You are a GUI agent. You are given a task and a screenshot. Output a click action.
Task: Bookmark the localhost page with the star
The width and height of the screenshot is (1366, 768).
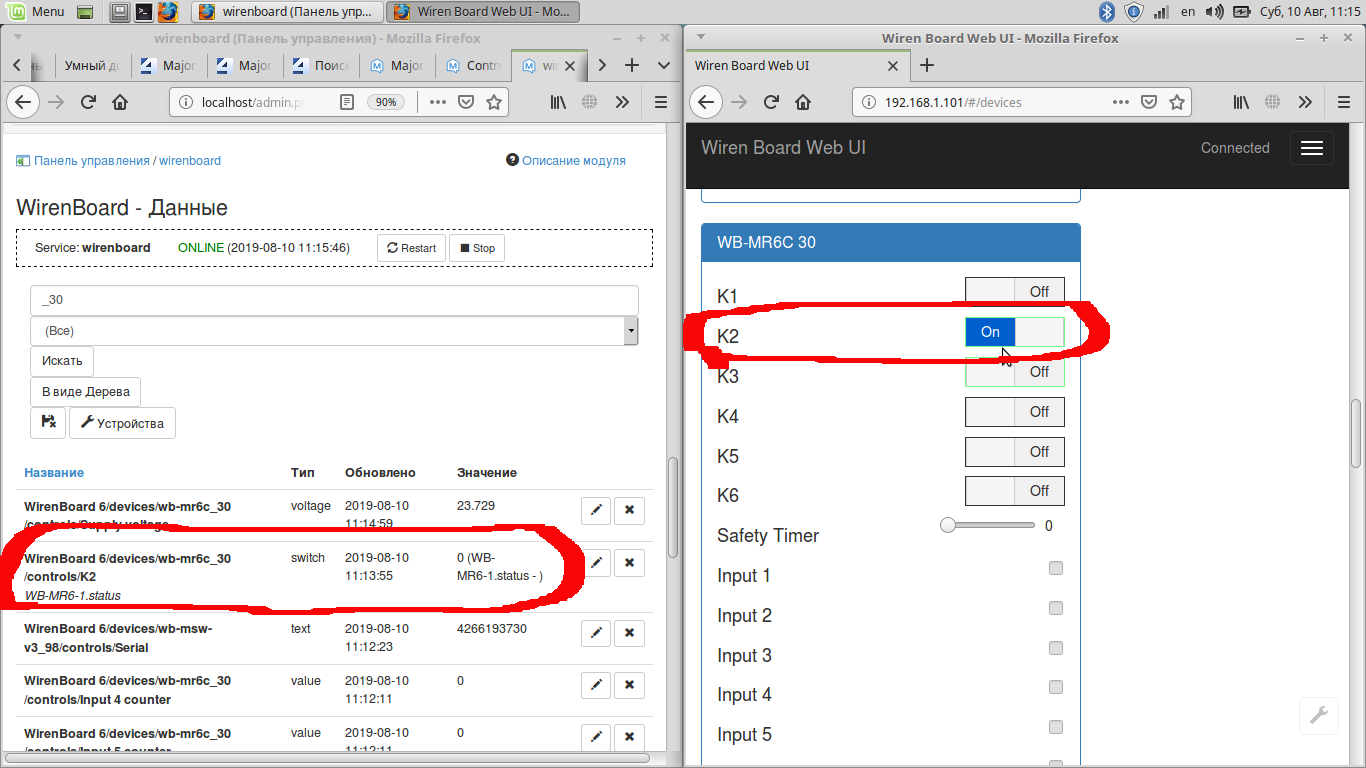tap(494, 102)
